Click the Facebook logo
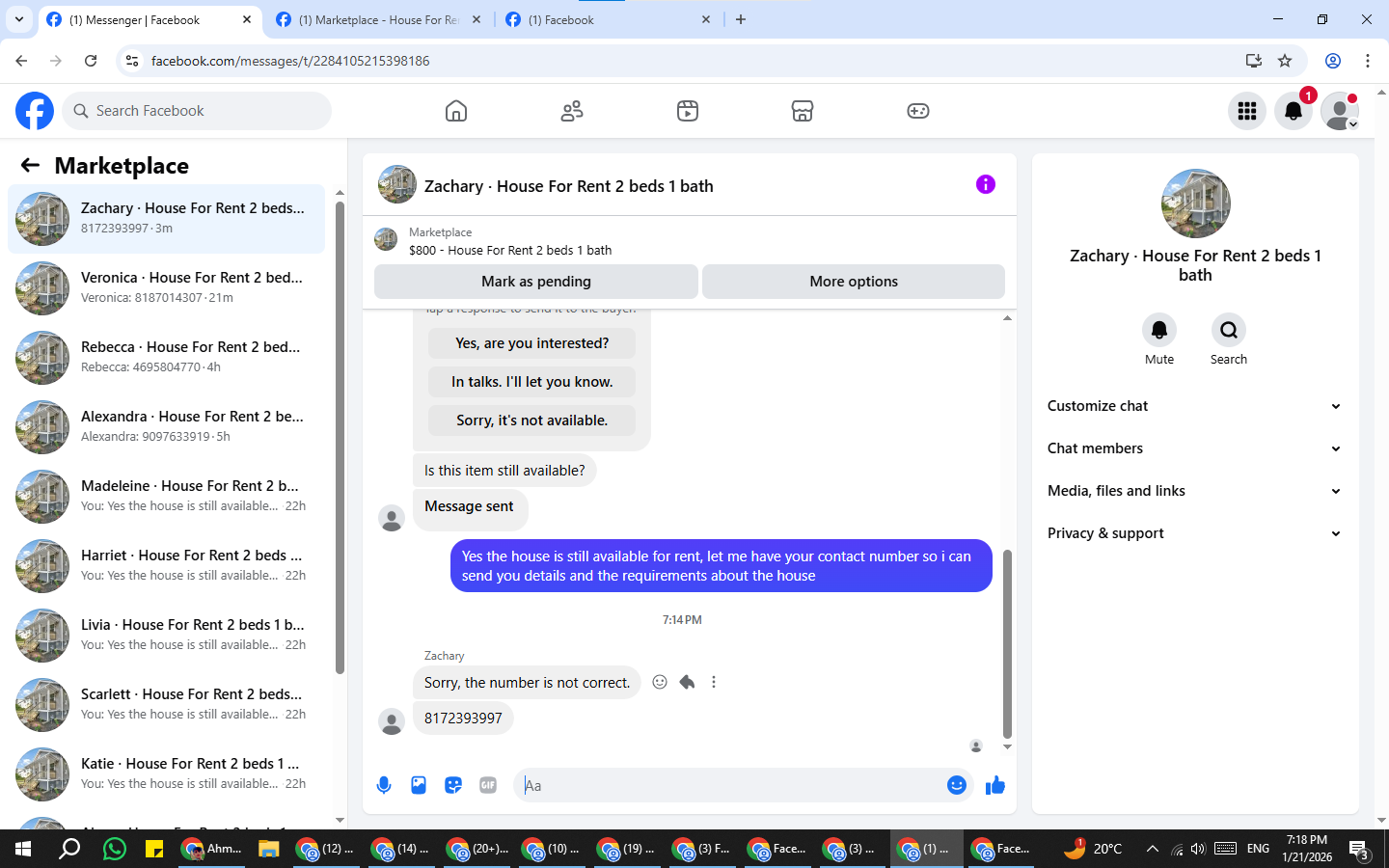This screenshot has width=1389, height=868. coord(35,111)
